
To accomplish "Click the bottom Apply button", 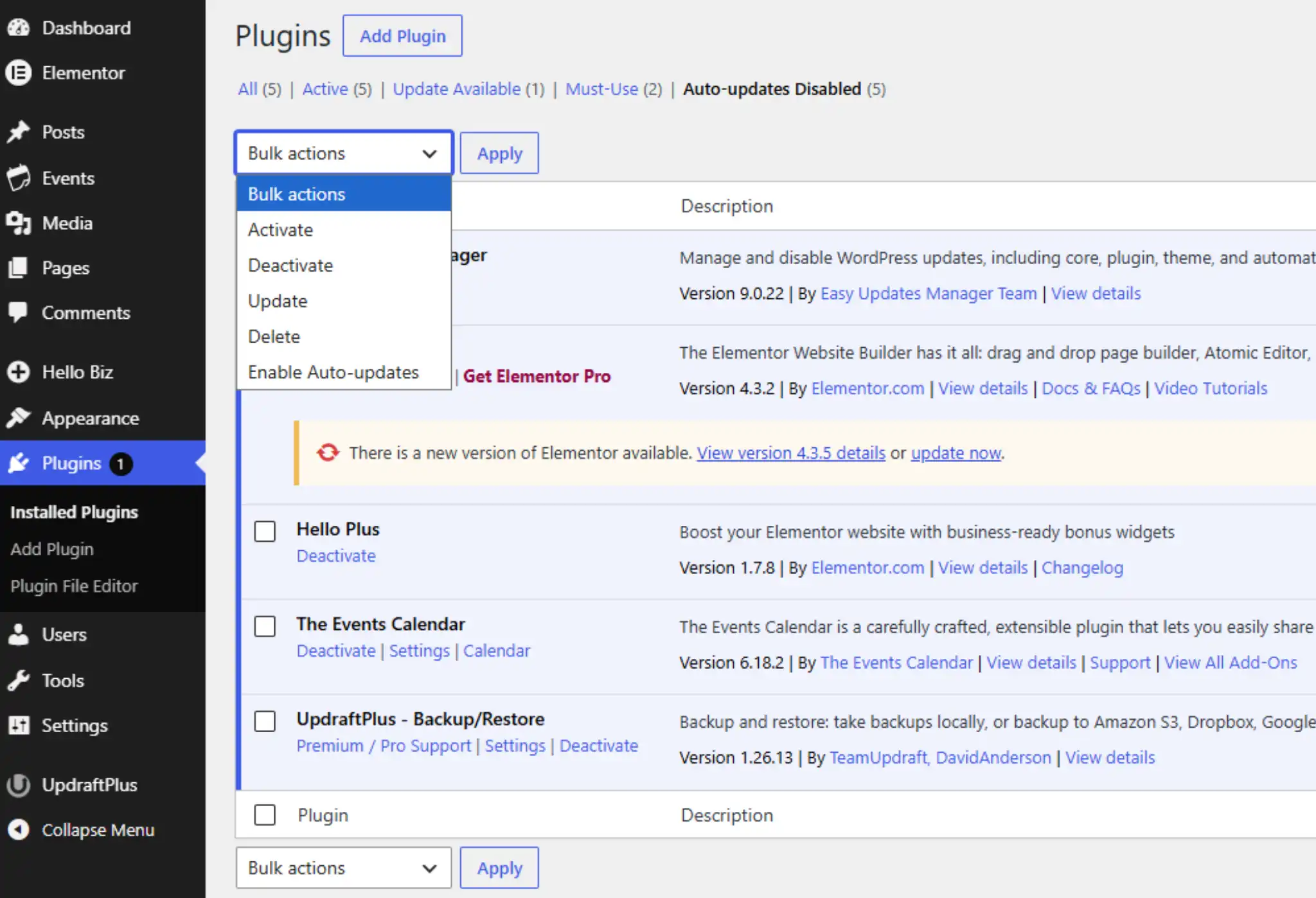I will point(499,868).
